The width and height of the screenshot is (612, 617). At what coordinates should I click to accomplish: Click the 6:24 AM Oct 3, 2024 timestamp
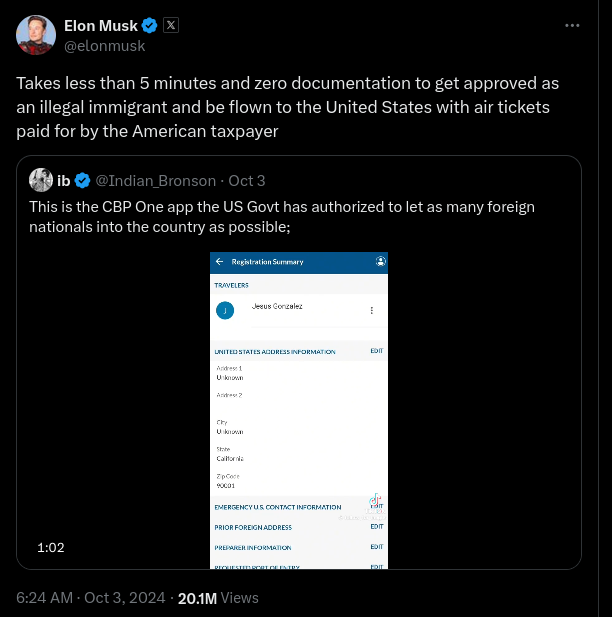[91, 598]
